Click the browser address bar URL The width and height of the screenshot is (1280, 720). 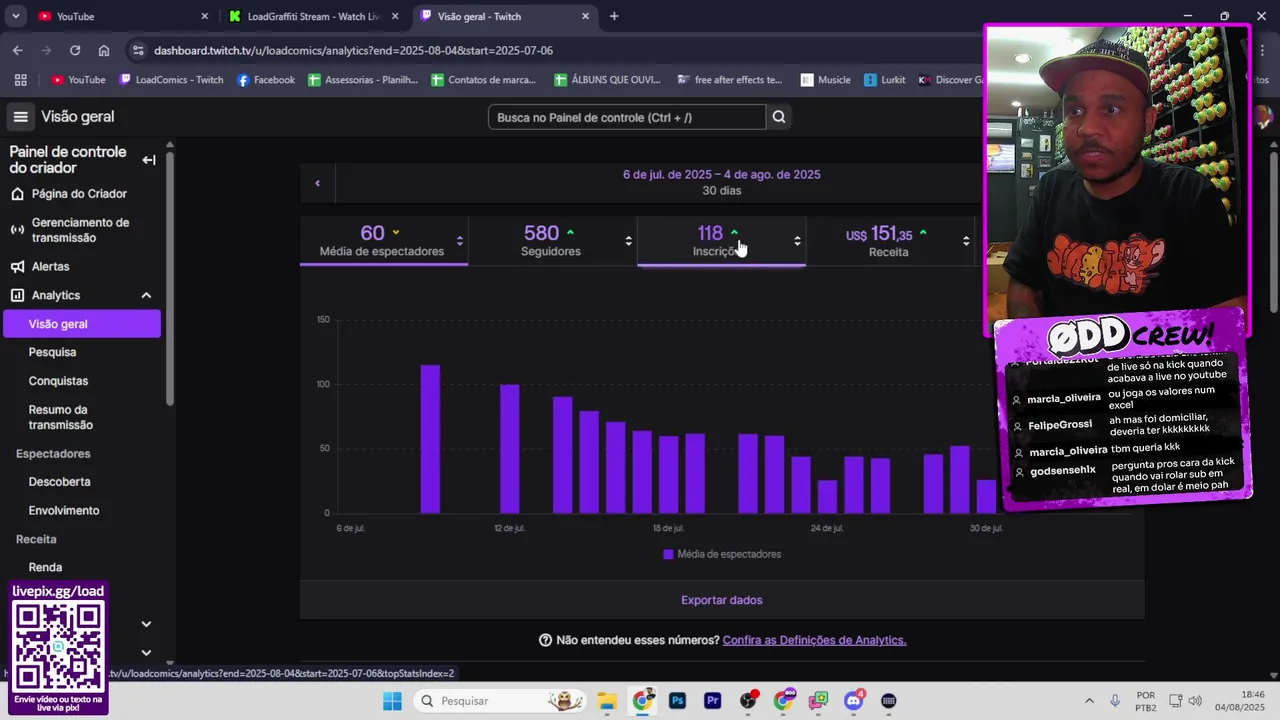click(353, 50)
